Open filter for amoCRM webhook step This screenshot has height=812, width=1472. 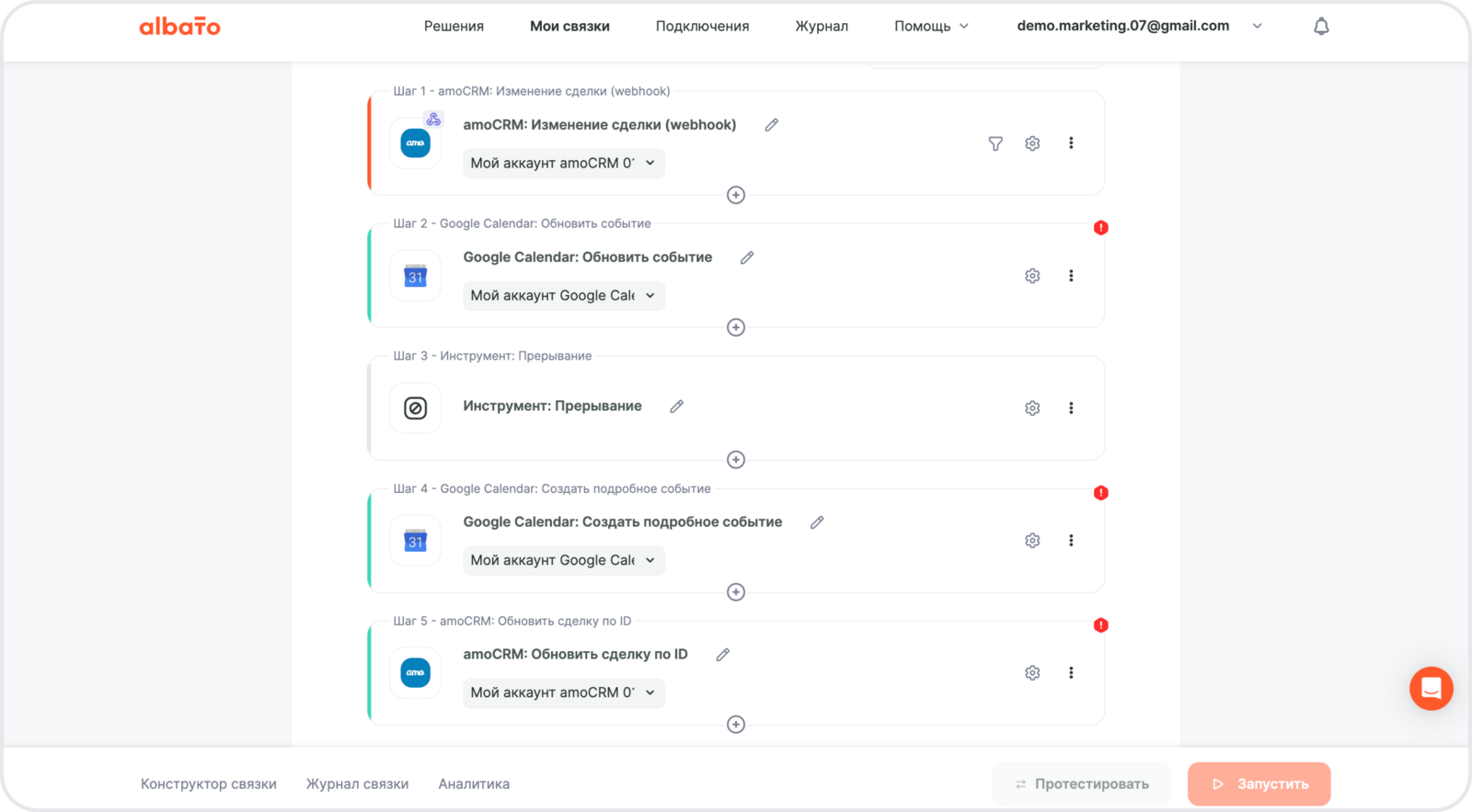995,143
